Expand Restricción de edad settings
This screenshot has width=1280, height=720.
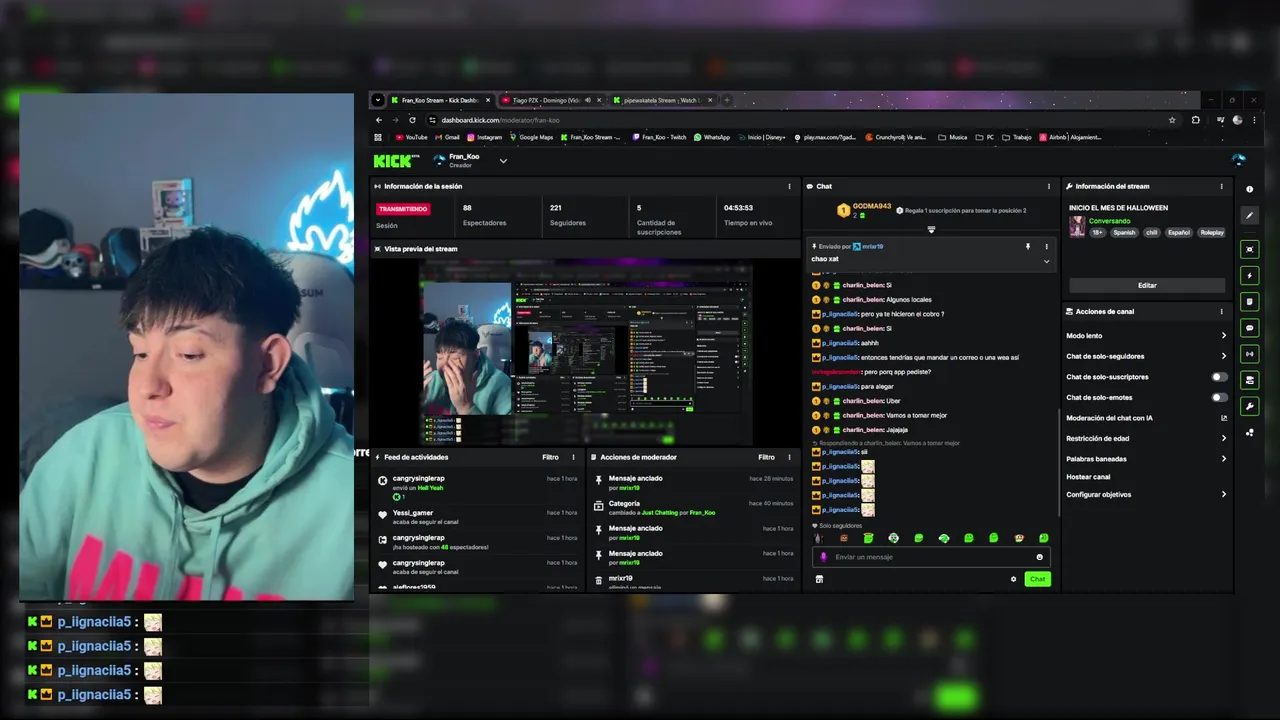[x=1223, y=438]
